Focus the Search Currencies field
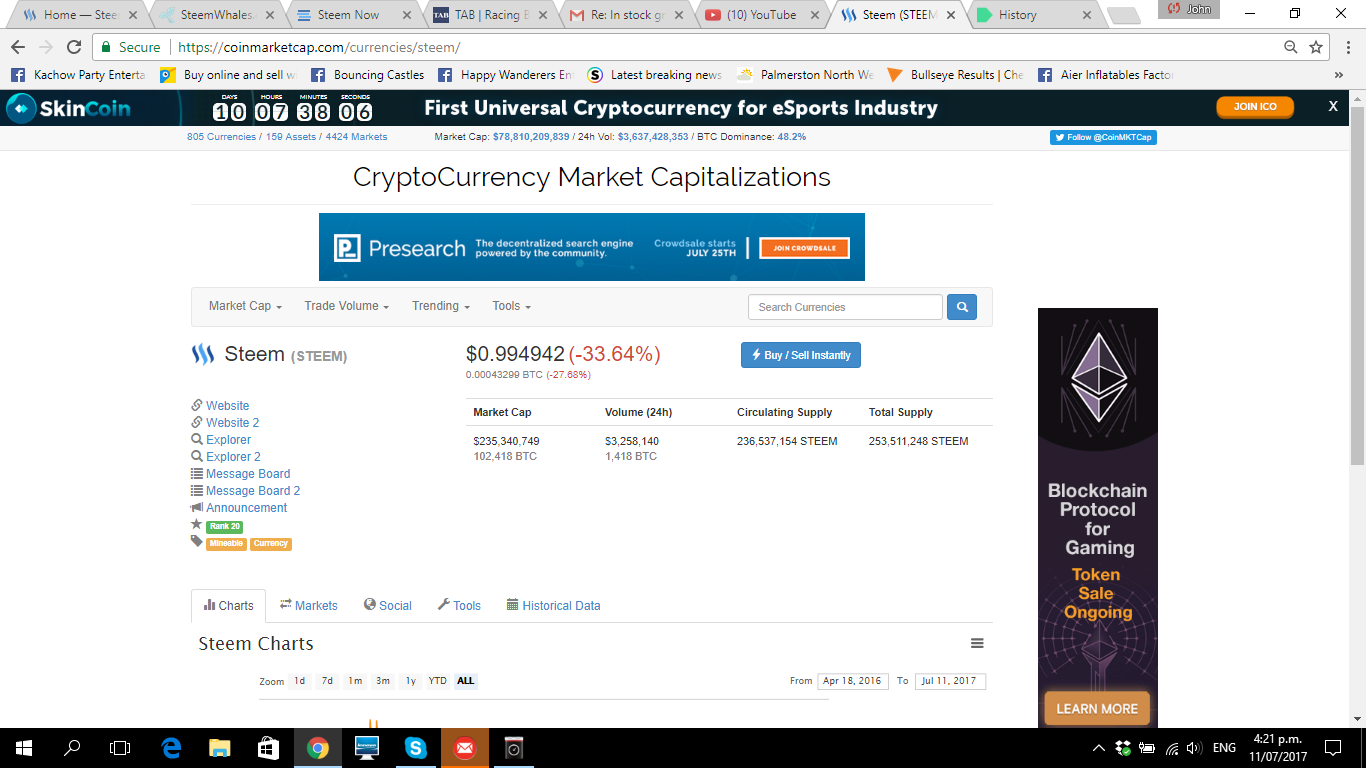 pyautogui.click(x=845, y=307)
